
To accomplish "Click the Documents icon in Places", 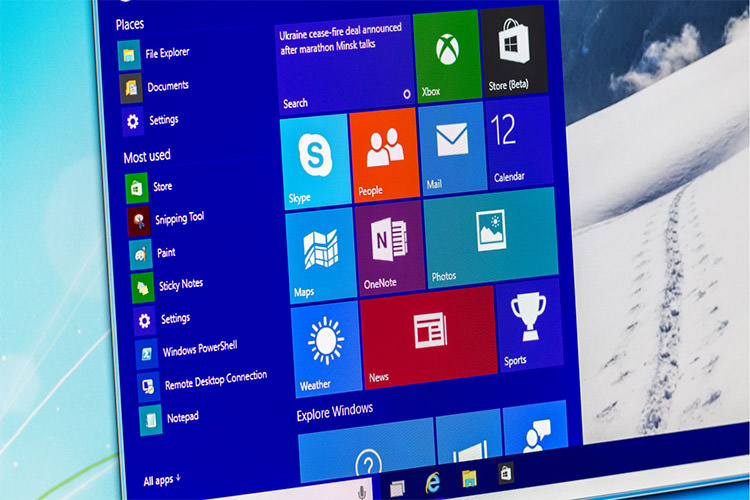I will click(131, 88).
